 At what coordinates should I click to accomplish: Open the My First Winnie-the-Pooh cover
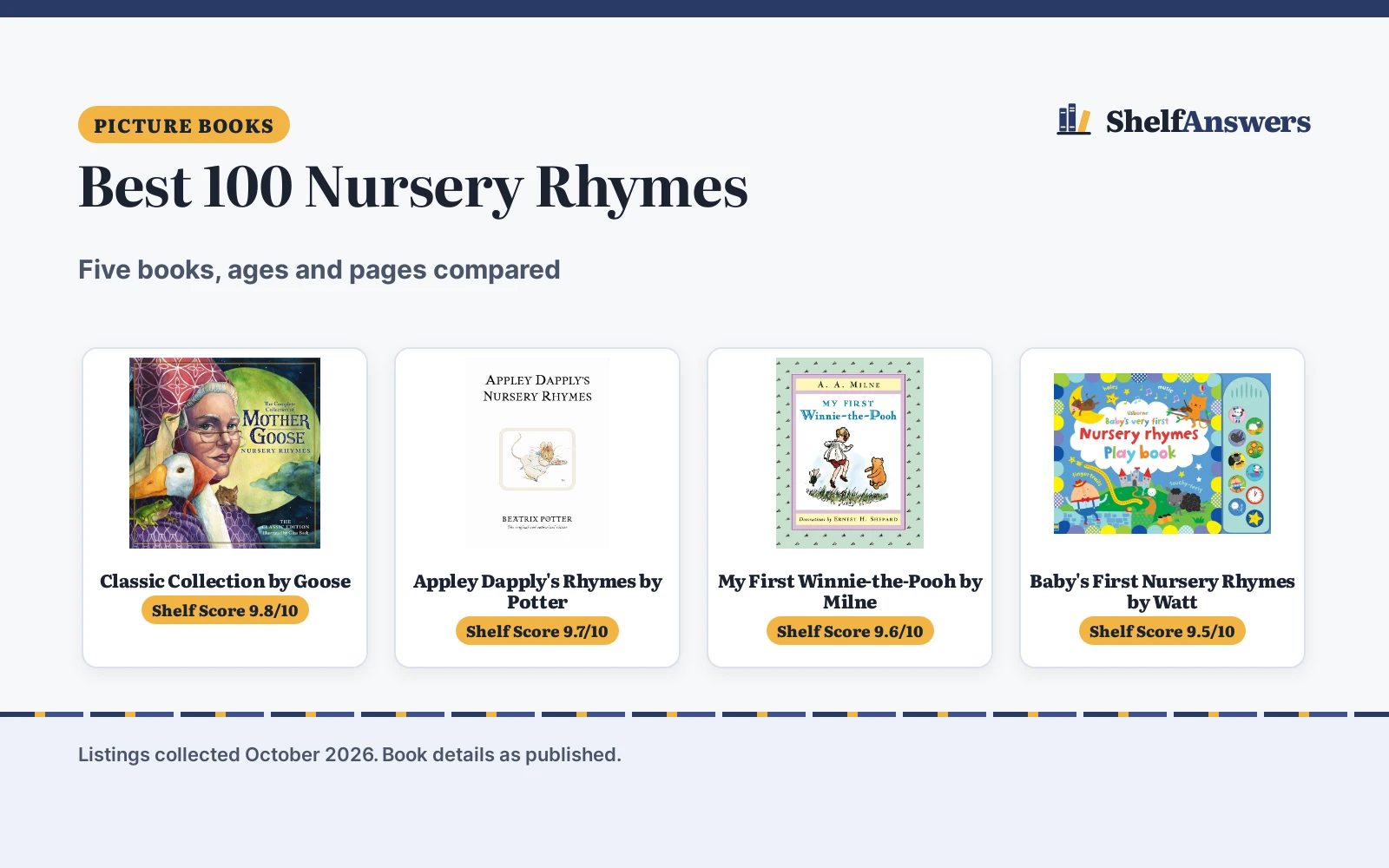pyautogui.click(x=850, y=453)
